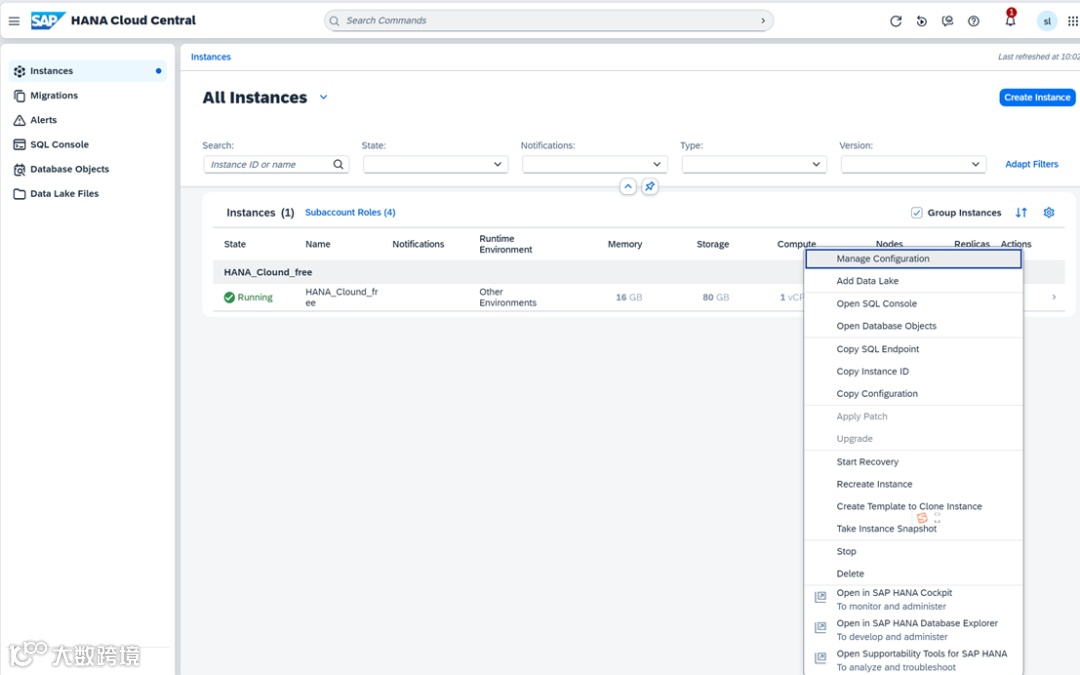Click the Instances breadcrumb link

tap(211, 56)
